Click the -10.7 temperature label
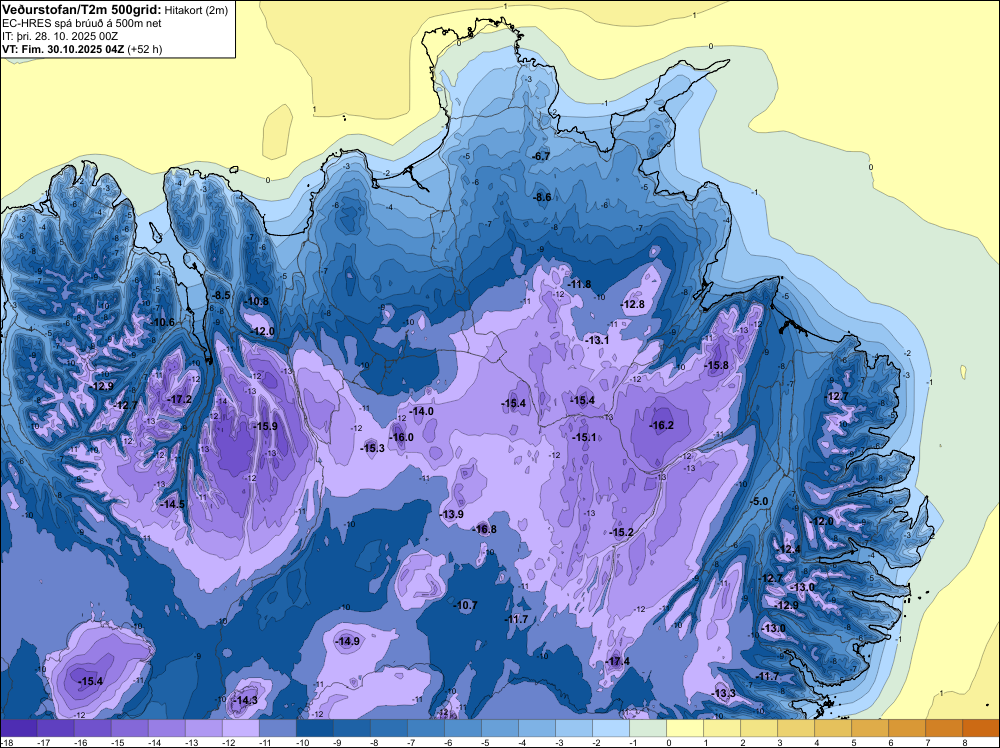The image size is (1000, 748). point(466,605)
